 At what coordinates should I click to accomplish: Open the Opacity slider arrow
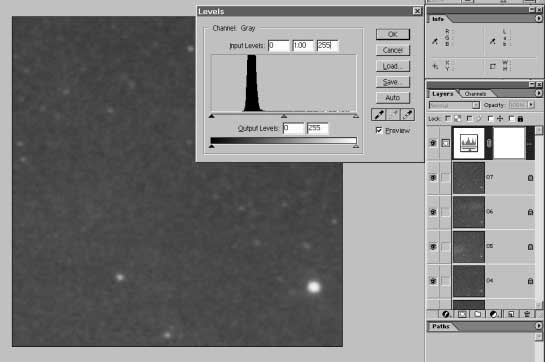point(531,104)
